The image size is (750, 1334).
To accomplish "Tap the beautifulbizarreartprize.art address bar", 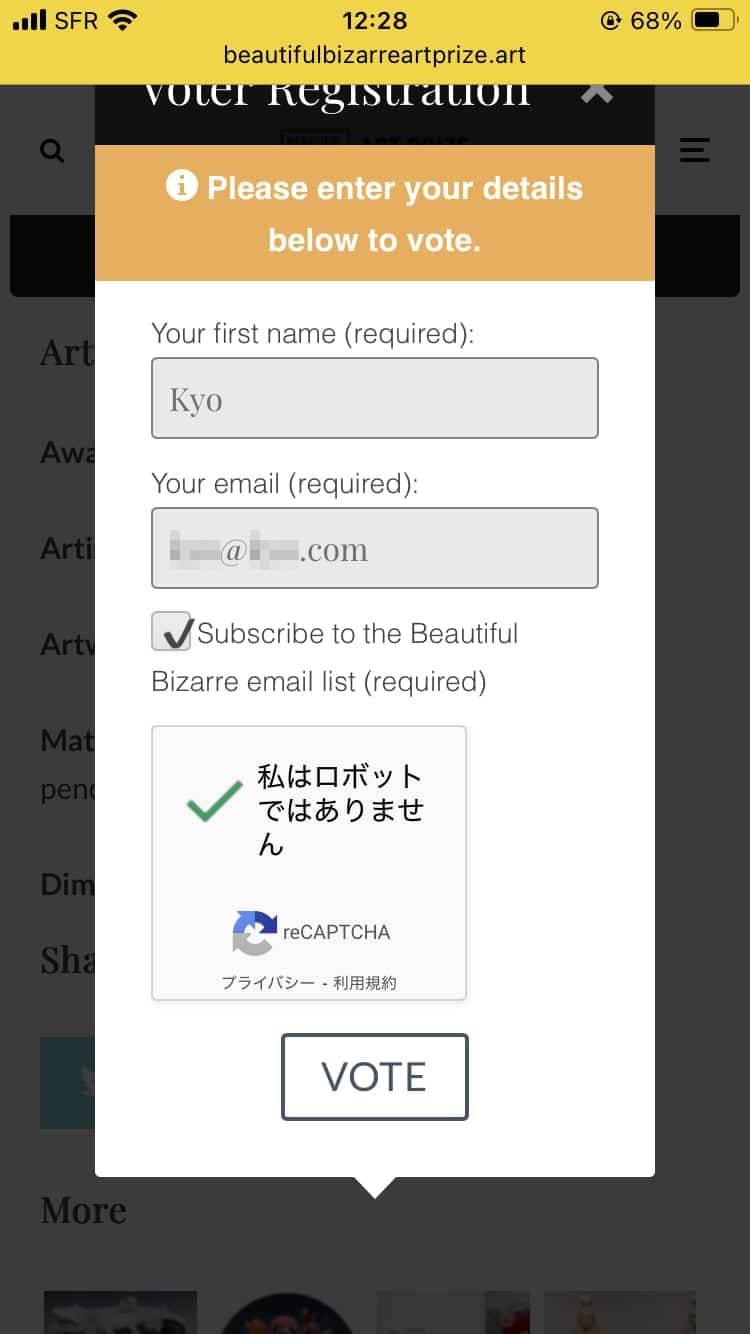I will (375, 56).
